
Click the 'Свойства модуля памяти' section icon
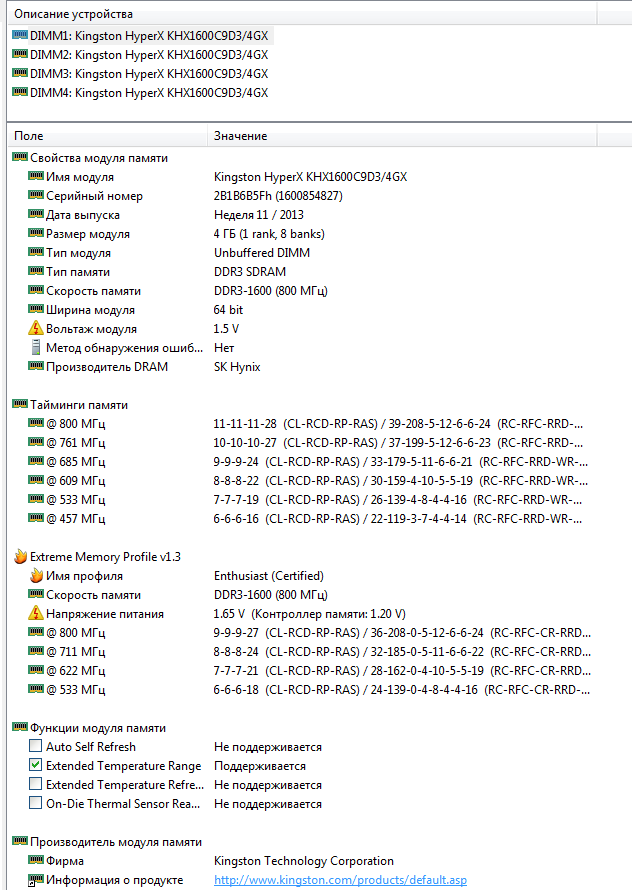pyautogui.click(x=20, y=157)
